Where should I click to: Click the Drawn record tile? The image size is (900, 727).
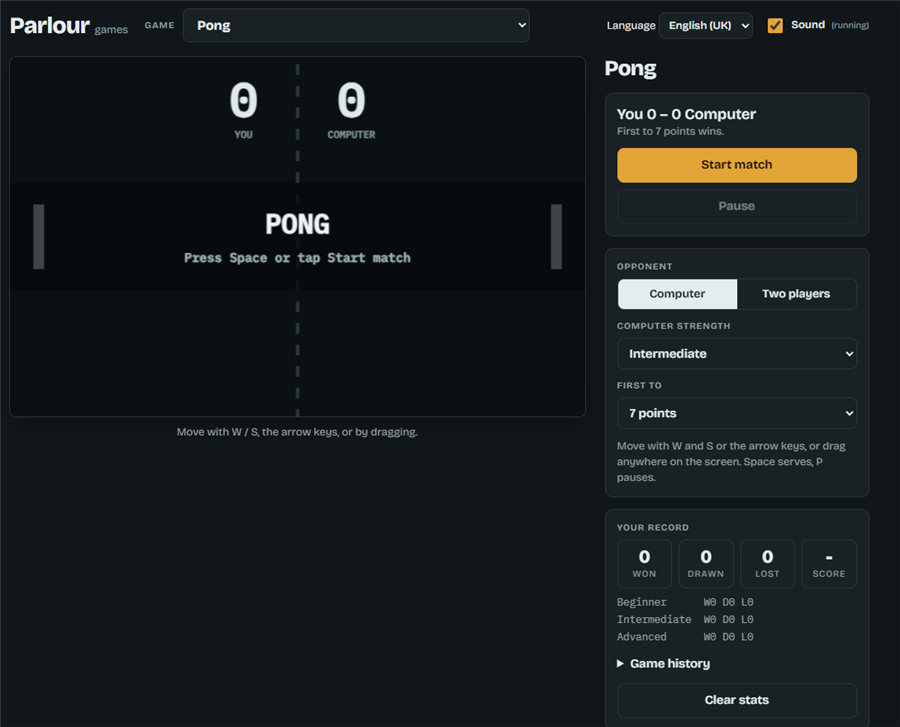pos(706,563)
